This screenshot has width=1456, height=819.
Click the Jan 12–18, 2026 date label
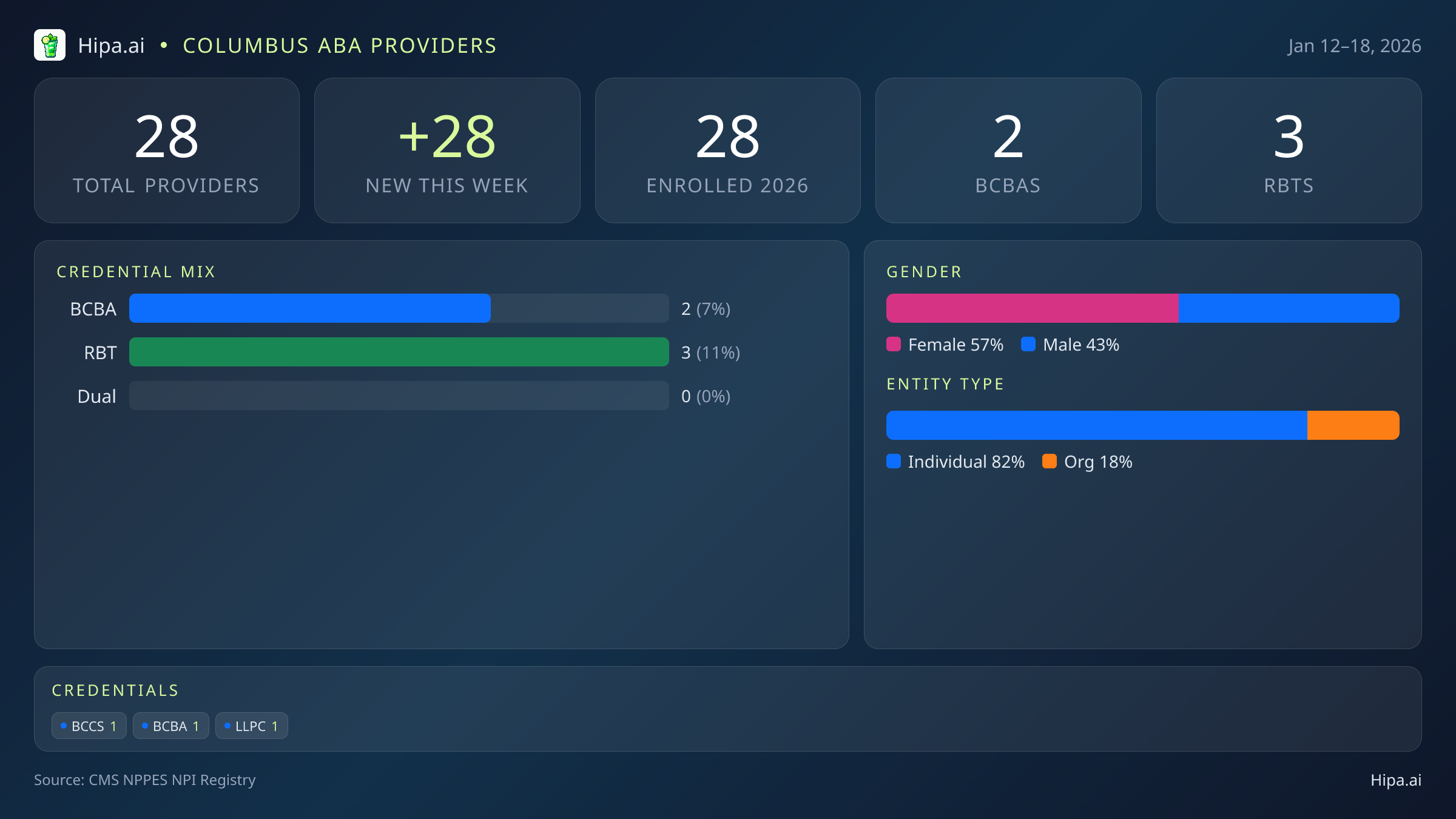pyautogui.click(x=1355, y=45)
